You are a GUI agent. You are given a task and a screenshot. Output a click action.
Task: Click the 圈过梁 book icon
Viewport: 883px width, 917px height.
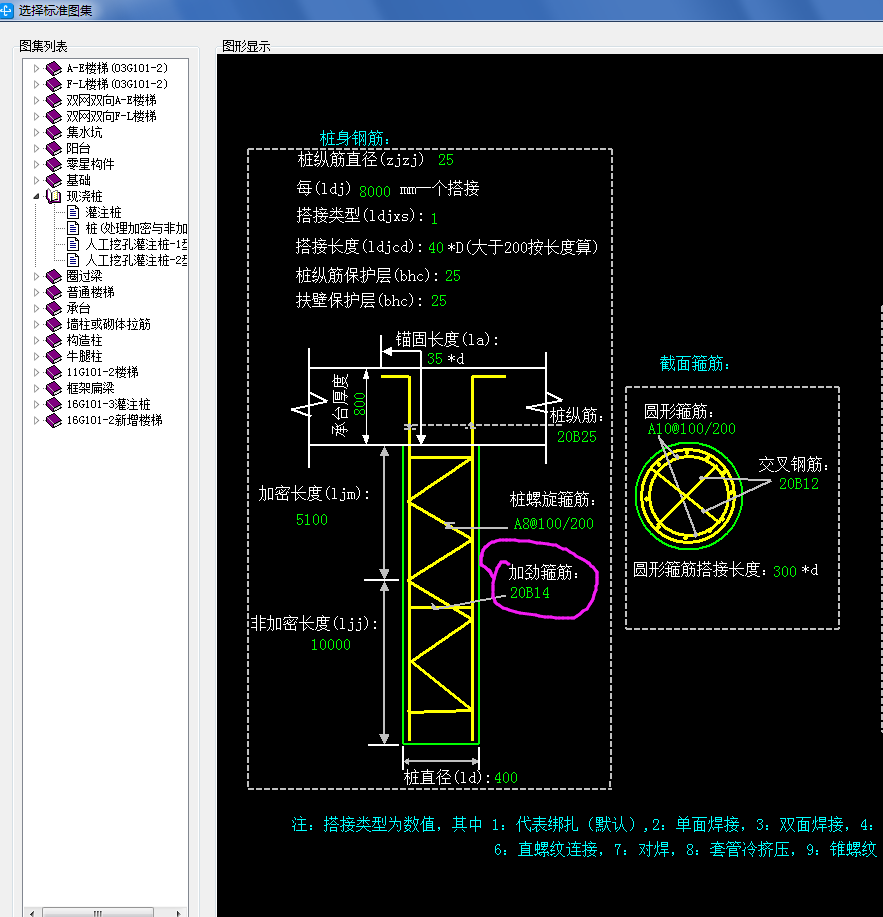click(54, 276)
